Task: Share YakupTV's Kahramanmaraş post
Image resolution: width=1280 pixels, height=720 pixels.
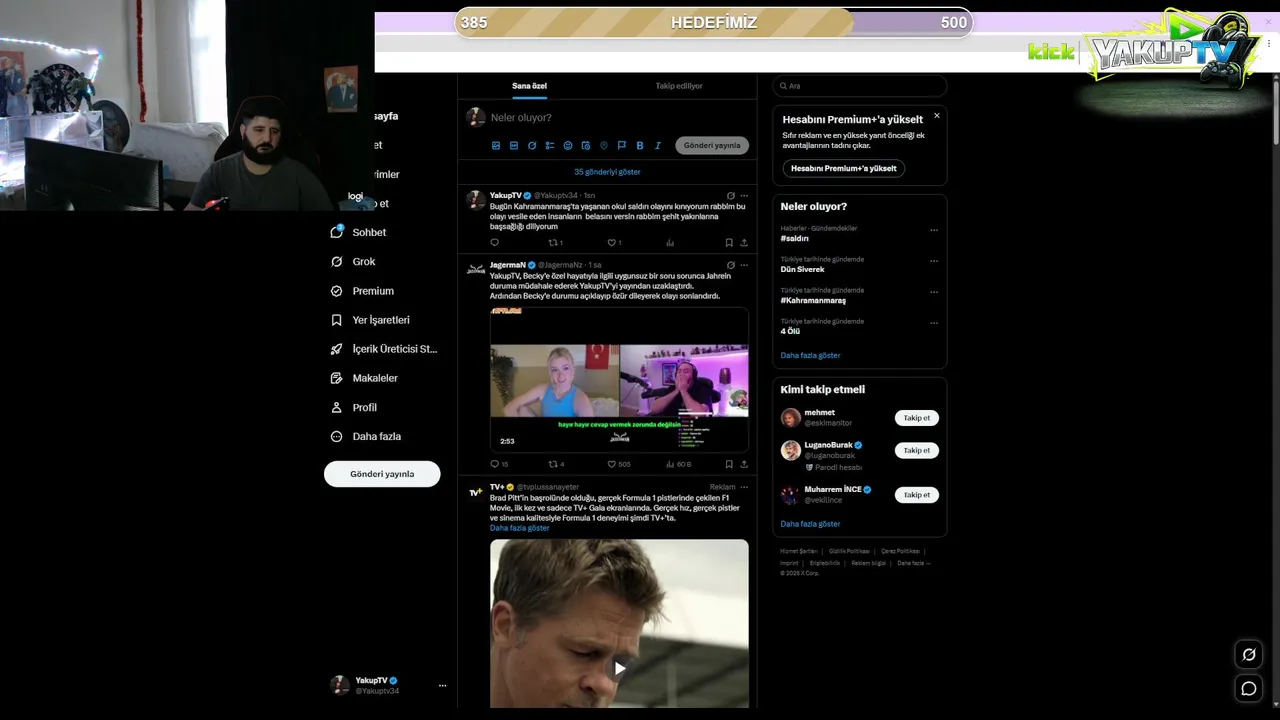Action: 743,243
